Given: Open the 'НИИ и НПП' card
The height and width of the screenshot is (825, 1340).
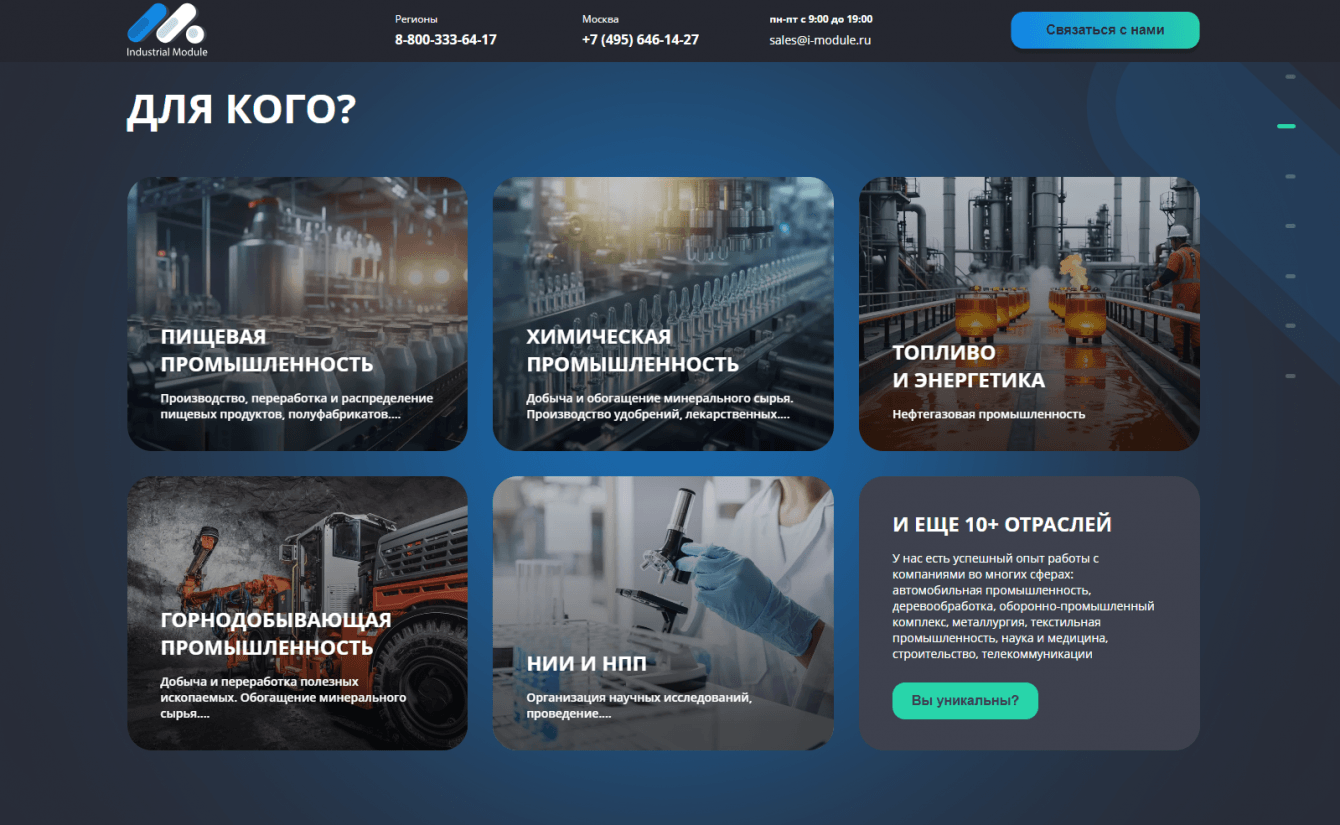Looking at the screenshot, I should tap(663, 613).
